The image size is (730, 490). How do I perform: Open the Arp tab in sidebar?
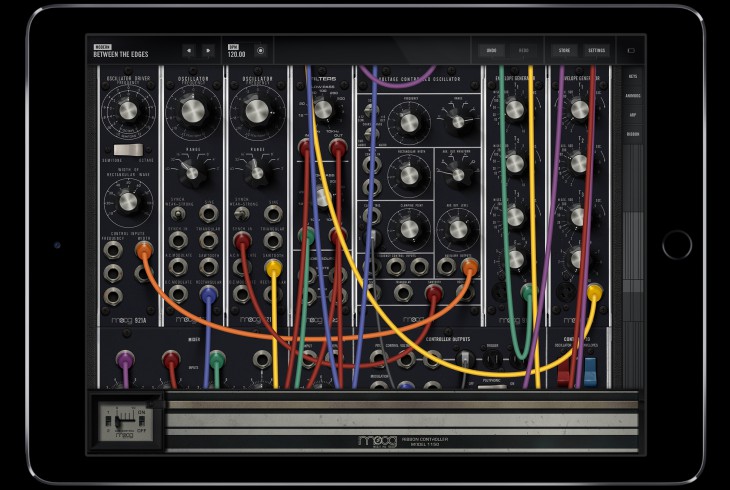pos(633,115)
